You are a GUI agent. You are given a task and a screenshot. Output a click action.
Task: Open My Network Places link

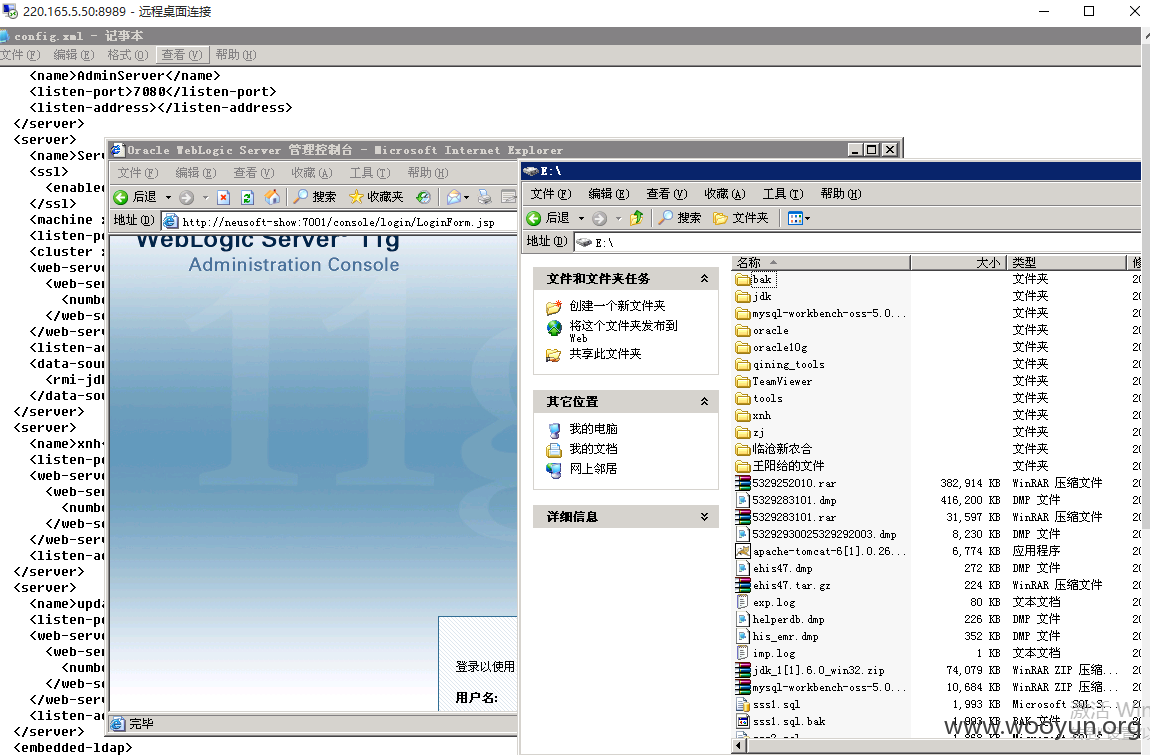593,468
